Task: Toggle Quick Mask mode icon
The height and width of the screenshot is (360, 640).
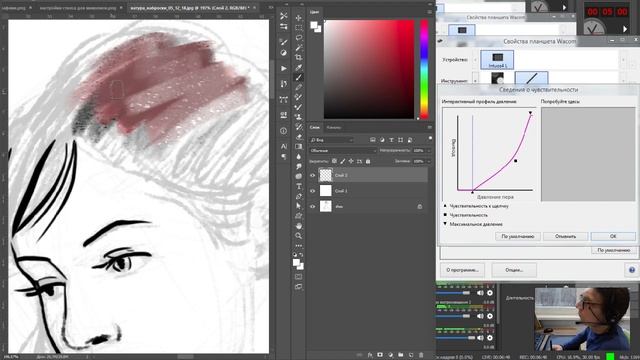Action: point(299,277)
